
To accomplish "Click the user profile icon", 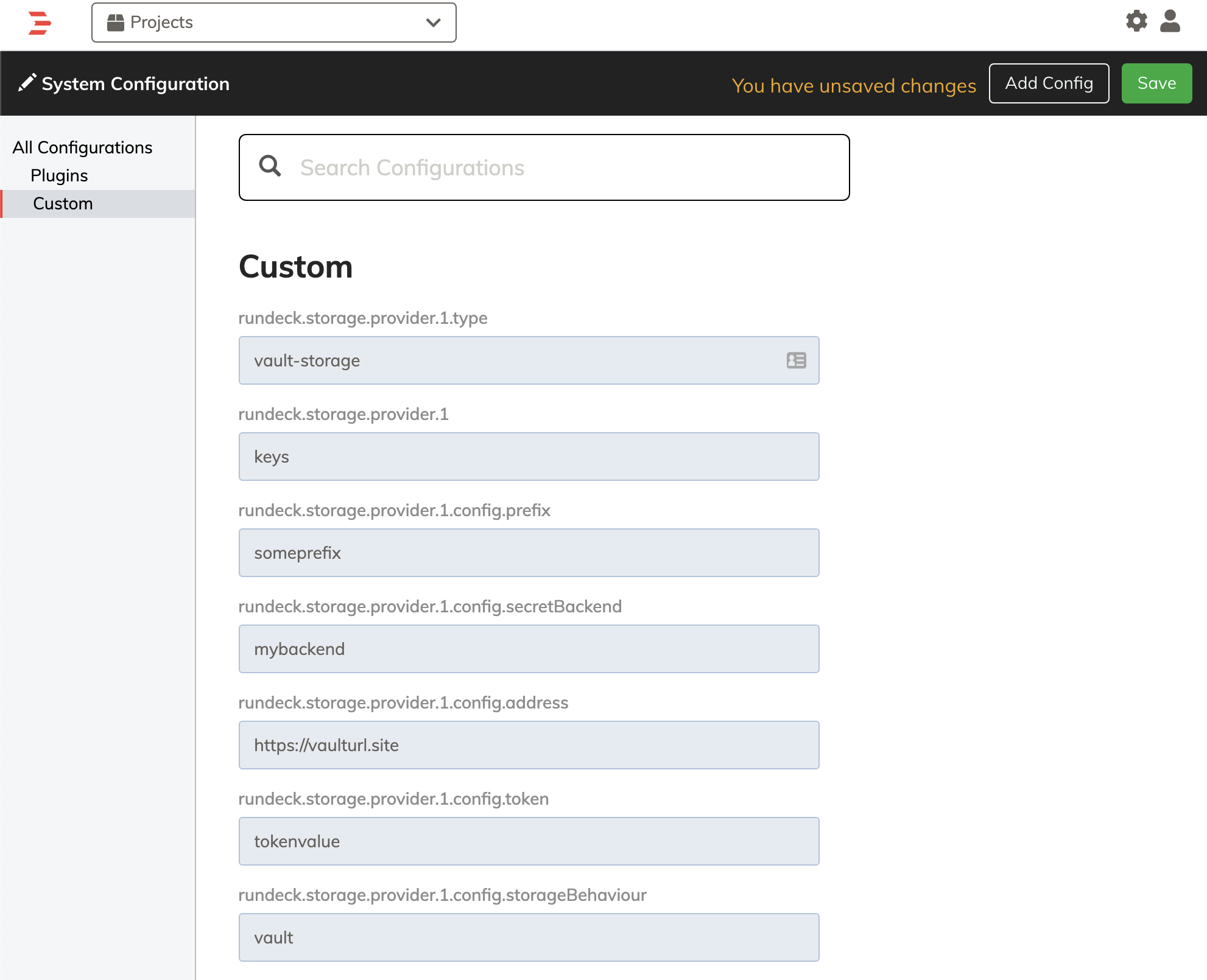I will pos(1170,21).
